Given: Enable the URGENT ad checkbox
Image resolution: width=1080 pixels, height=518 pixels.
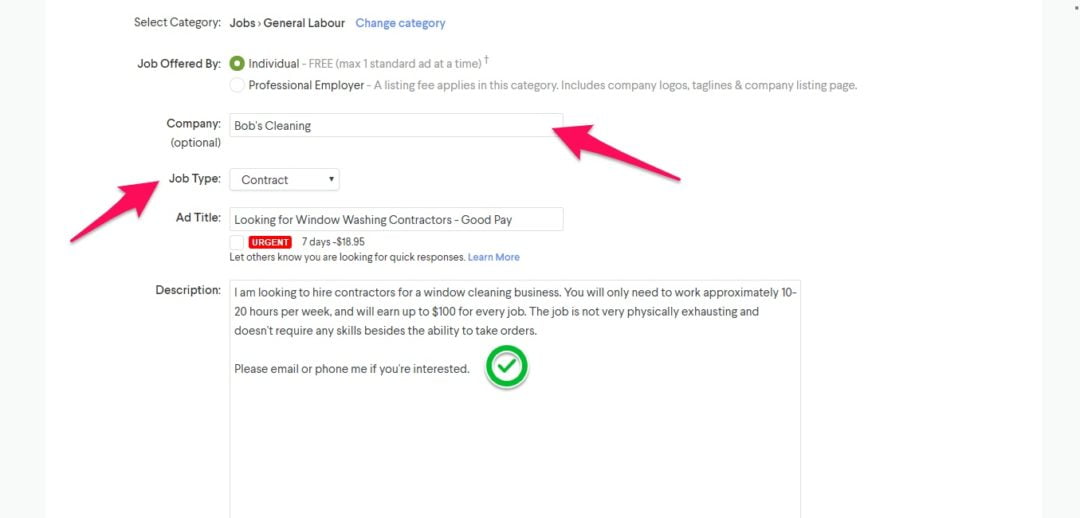Looking at the screenshot, I should 236,242.
